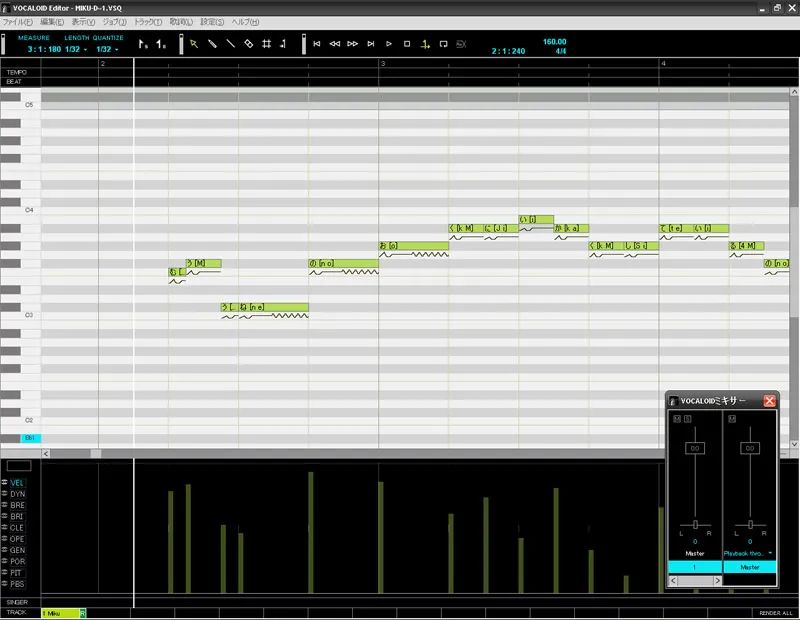800x620 pixels.
Task: Click the note-shaped toolbar icon right of the grid icon
Action: coord(283,44)
